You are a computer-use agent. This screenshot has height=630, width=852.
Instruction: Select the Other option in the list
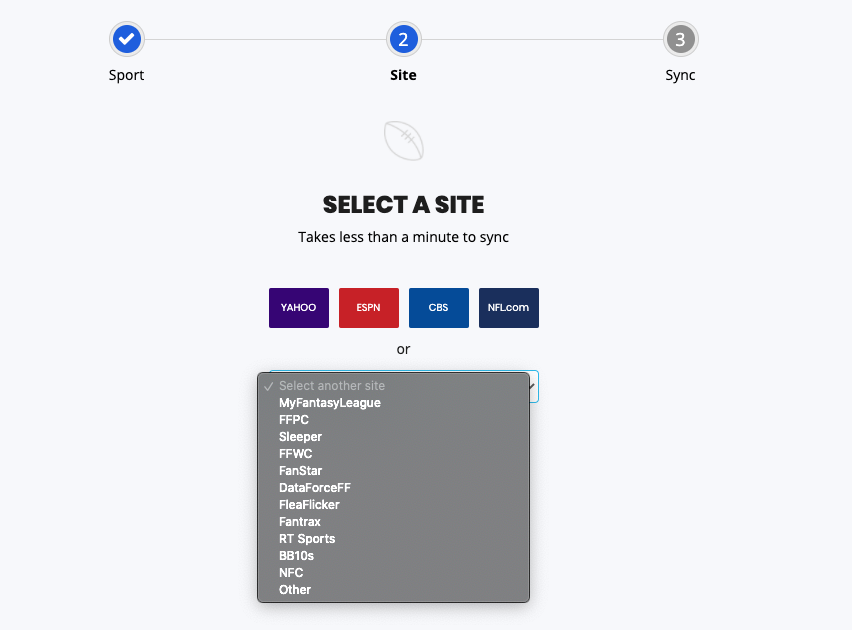pos(393,590)
